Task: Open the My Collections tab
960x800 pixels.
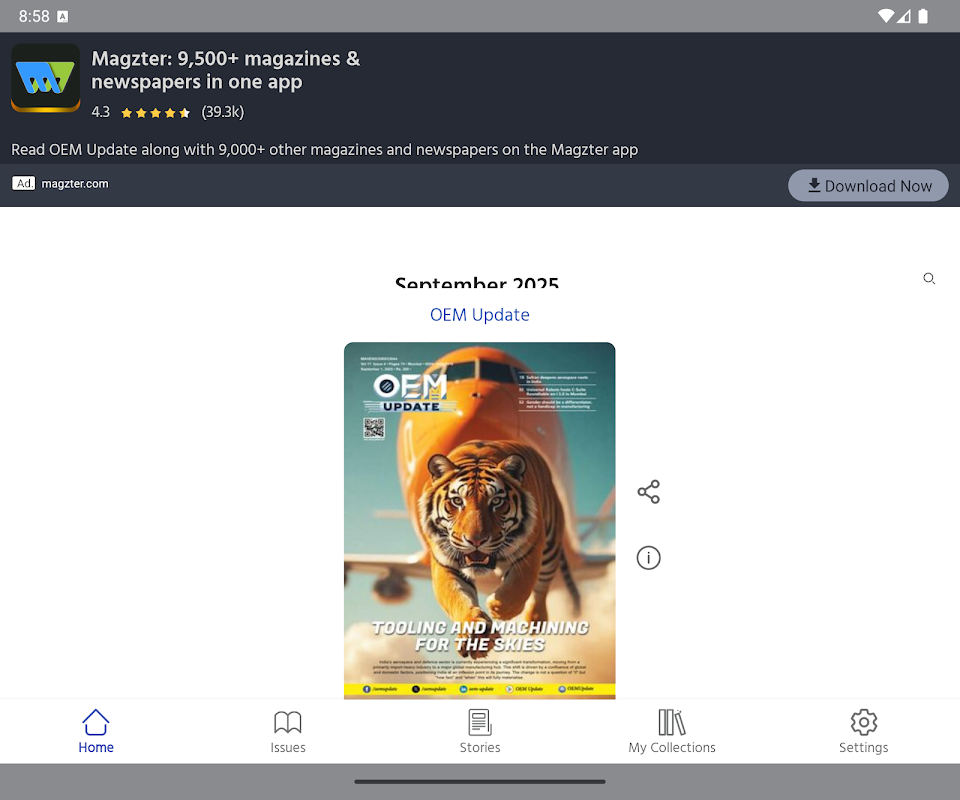Action: click(672, 731)
